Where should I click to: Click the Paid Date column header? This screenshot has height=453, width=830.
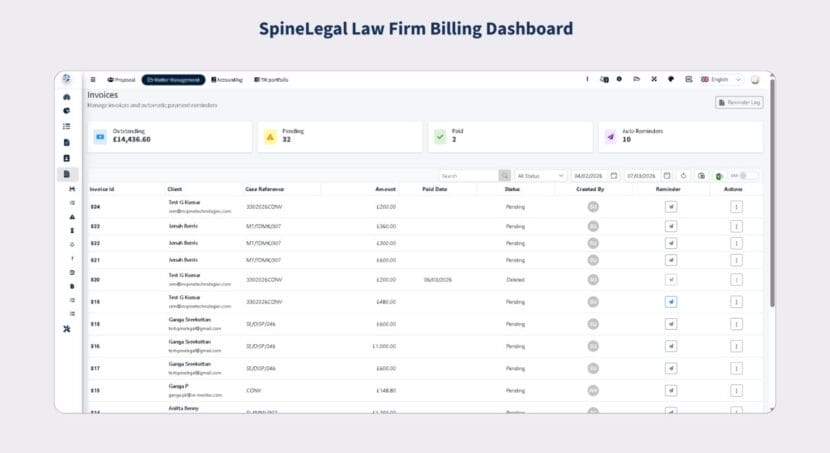[435, 189]
